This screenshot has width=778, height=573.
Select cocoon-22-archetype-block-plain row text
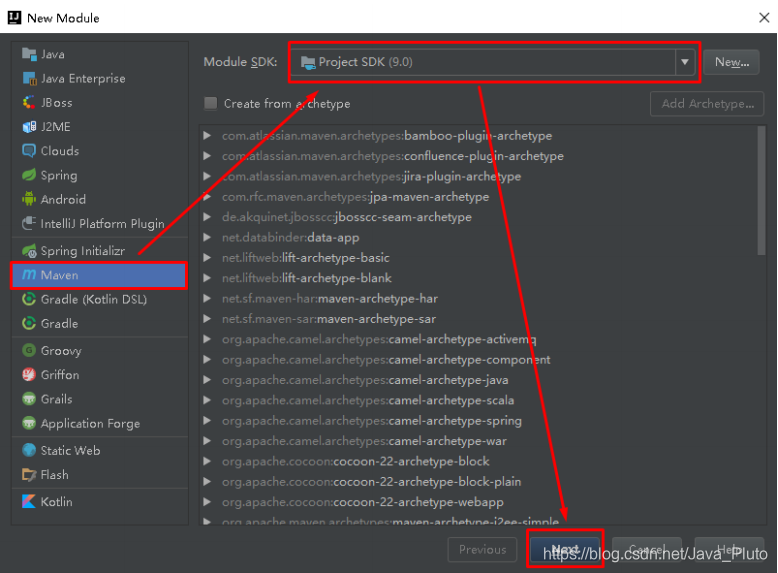click(x=372, y=482)
